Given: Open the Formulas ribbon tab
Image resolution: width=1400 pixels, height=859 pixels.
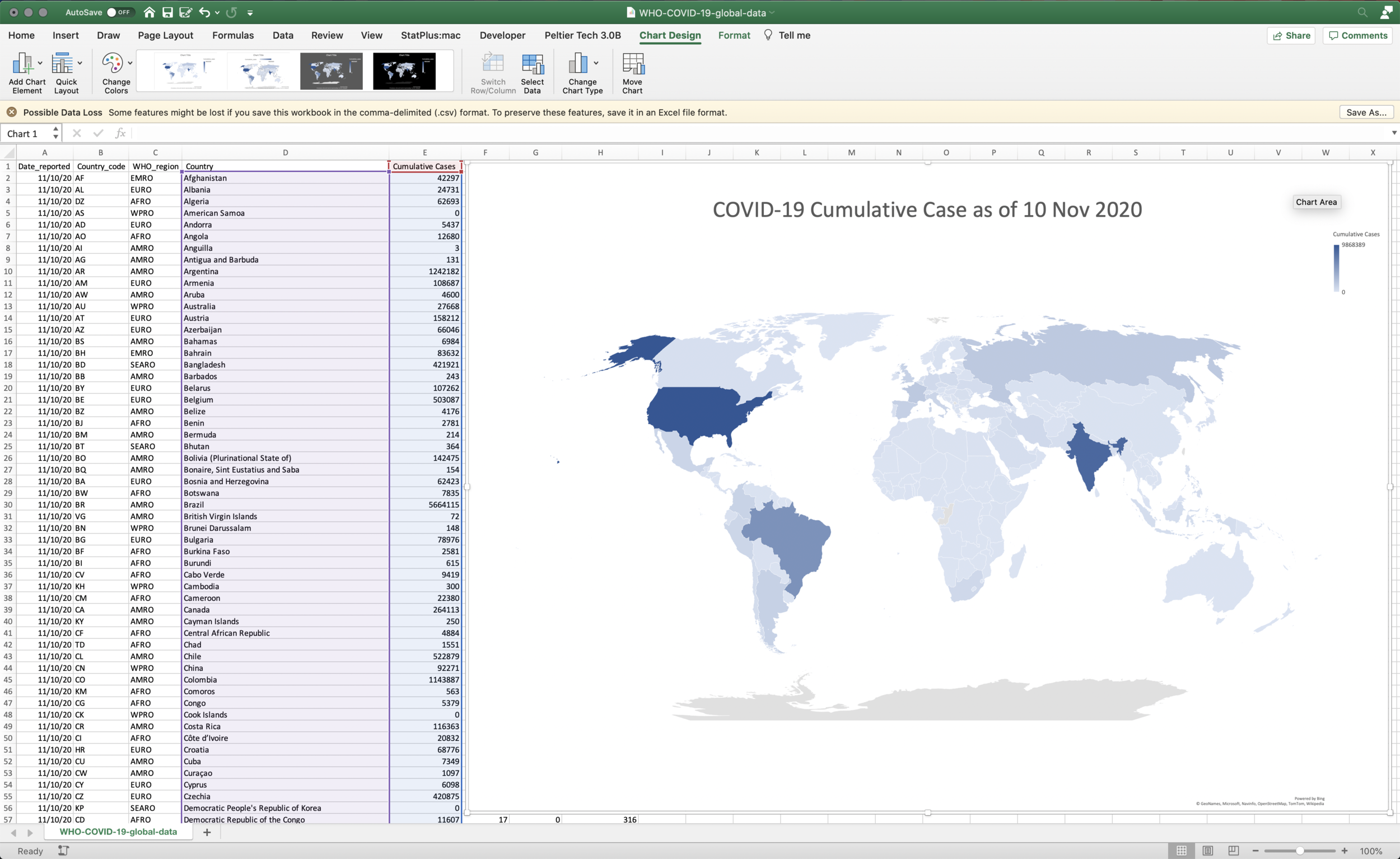Looking at the screenshot, I should click(233, 35).
